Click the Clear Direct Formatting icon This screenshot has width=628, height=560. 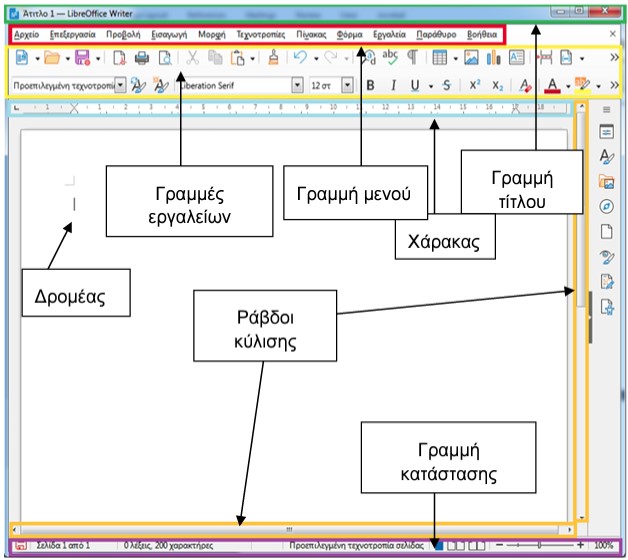coord(525,85)
